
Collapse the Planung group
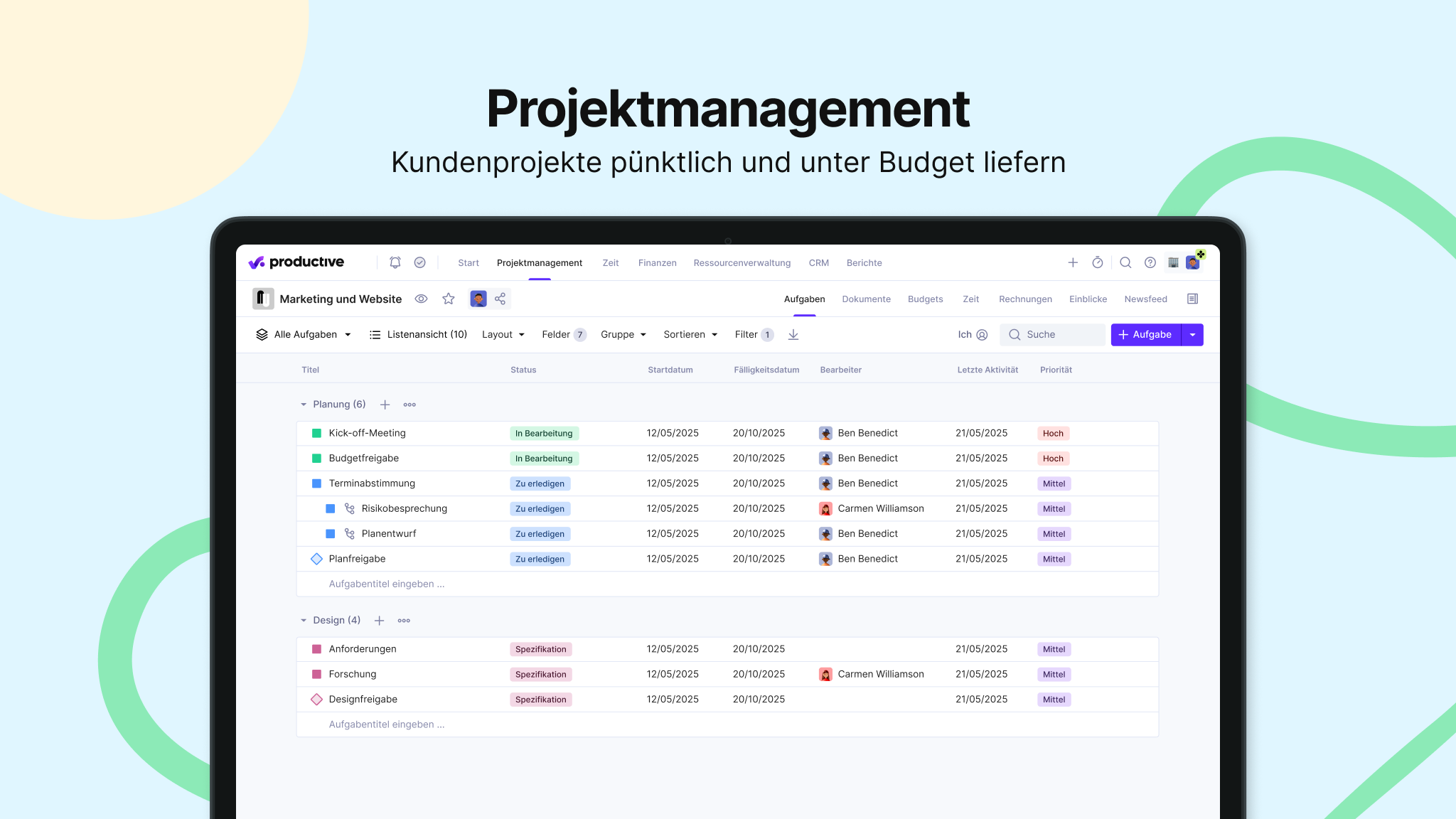(304, 405)
